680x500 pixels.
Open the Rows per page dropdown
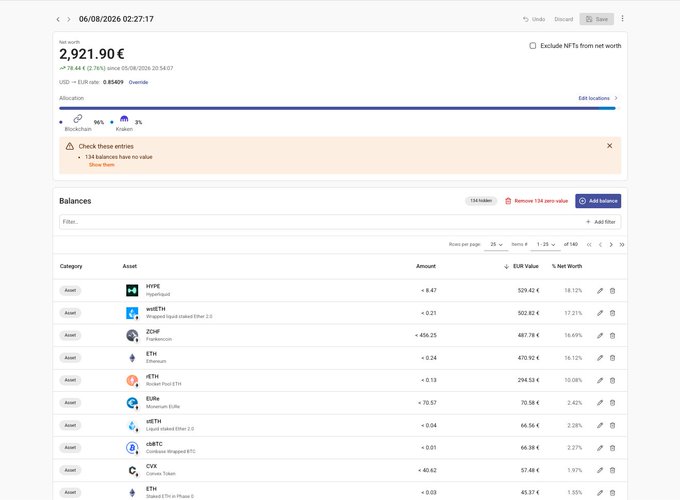tap(496, 245)
